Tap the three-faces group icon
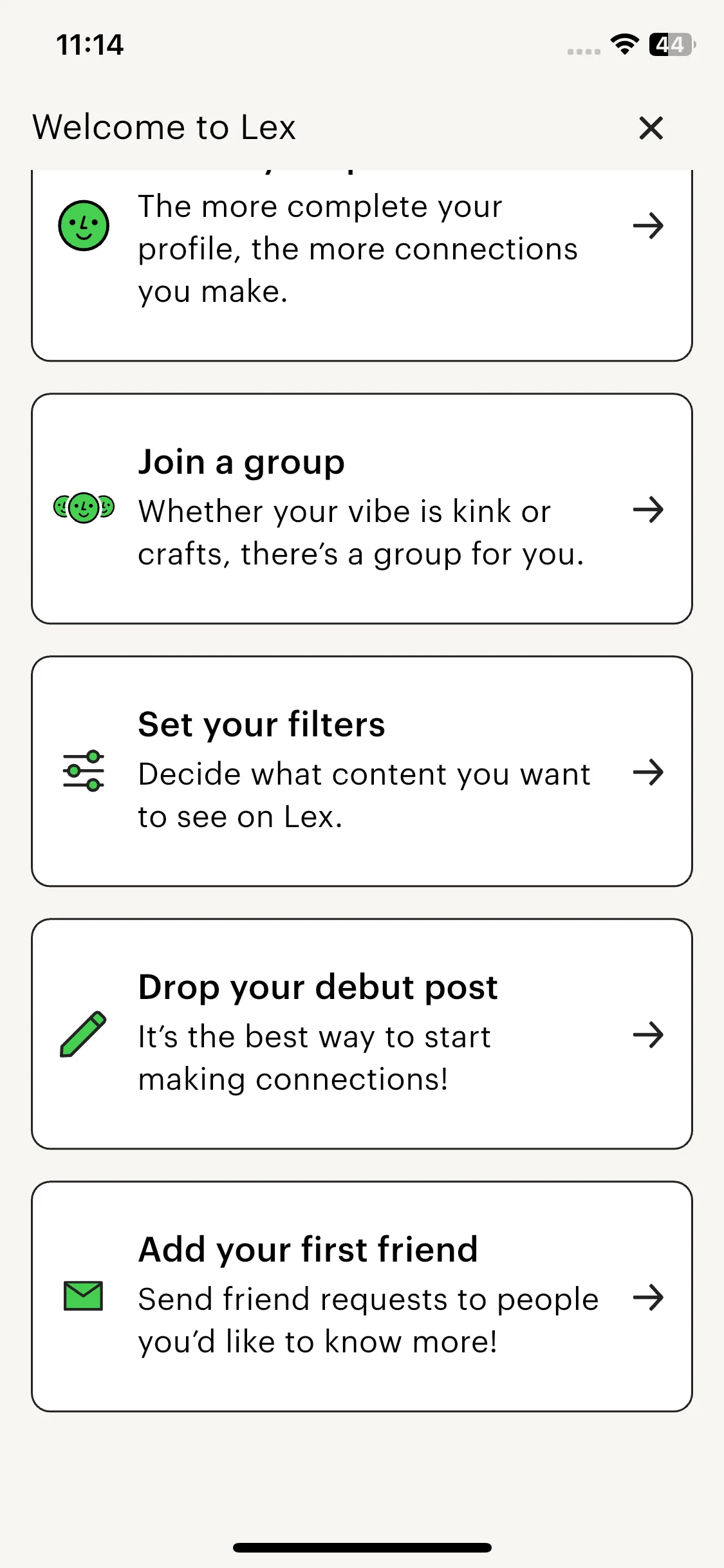 click(84, 509)
